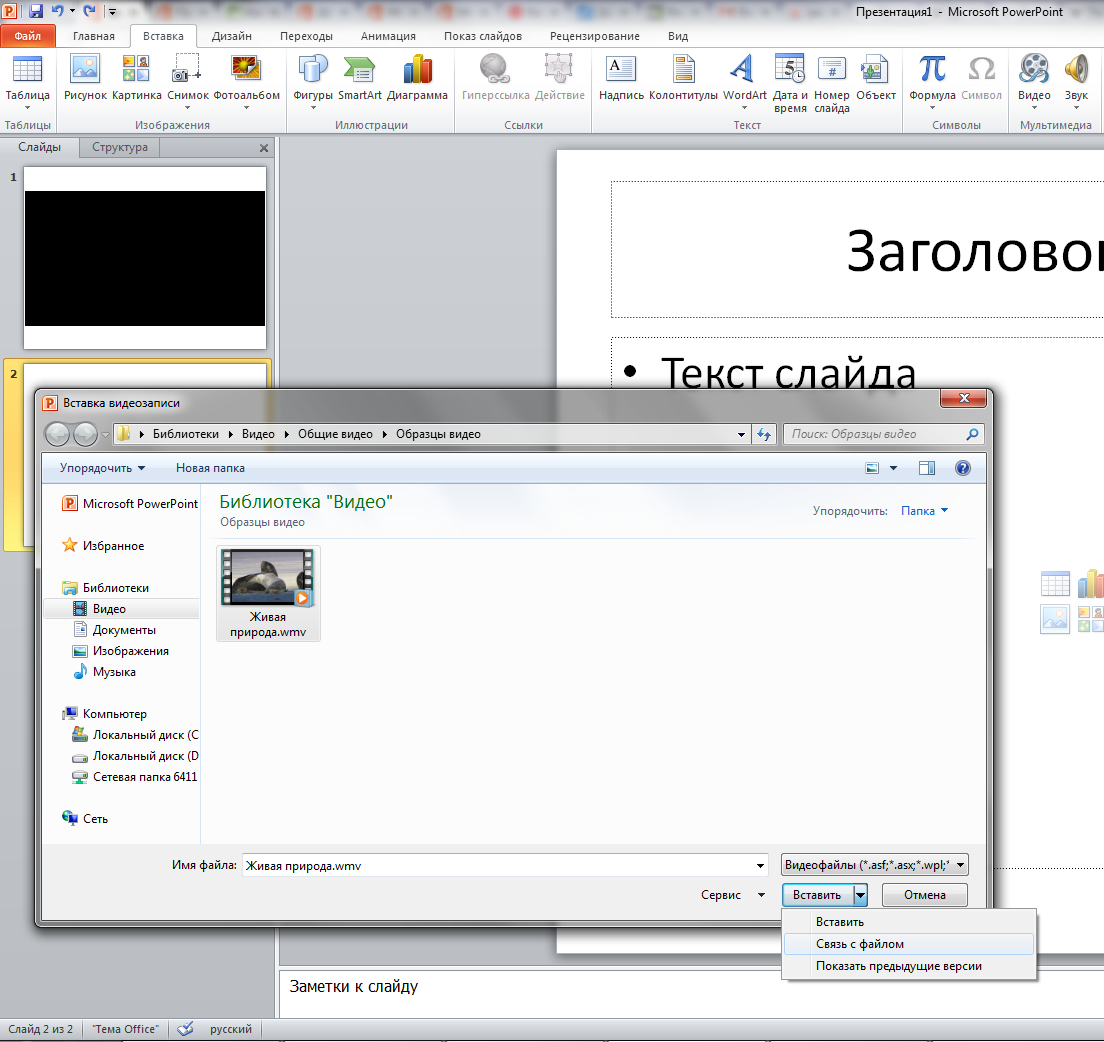Select Документы in the navigation tree

[x=124, y=630]
